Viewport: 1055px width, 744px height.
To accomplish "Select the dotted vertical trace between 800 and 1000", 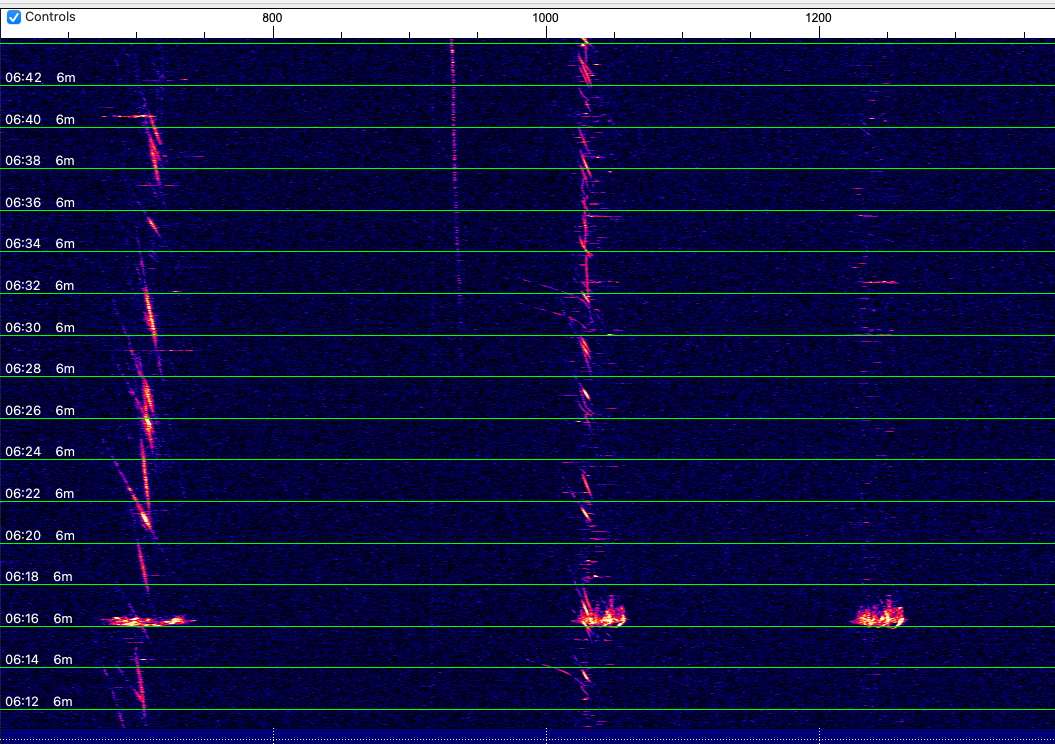I will [x=456, y=172].
